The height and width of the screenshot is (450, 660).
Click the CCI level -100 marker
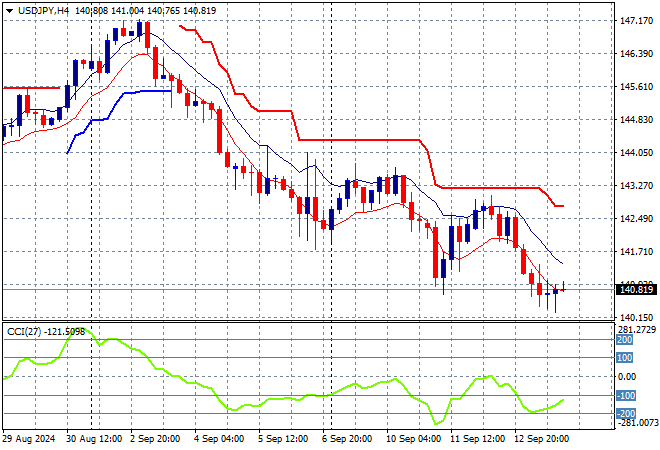coord(624,396)
